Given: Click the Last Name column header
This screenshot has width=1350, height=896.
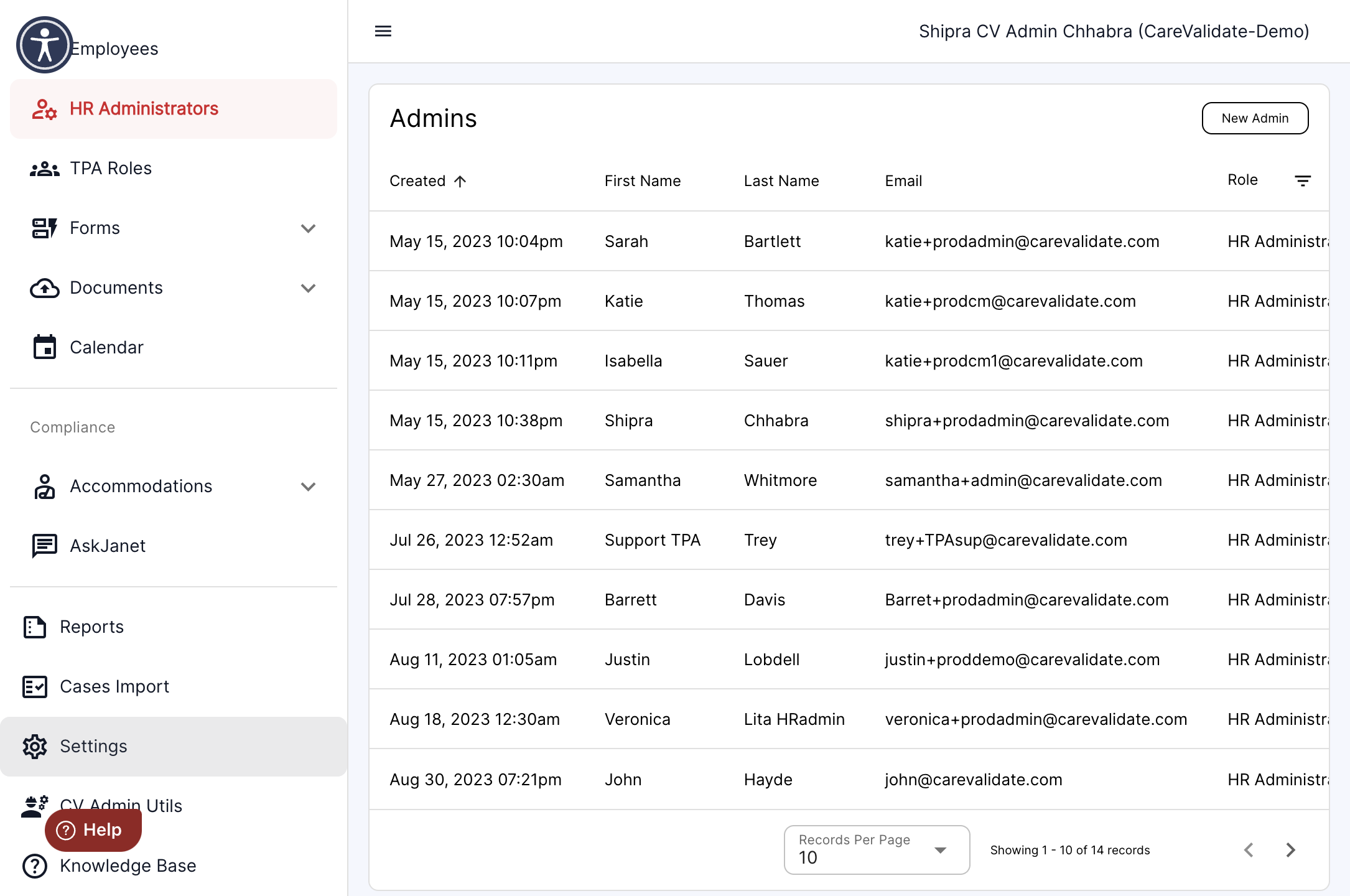Looking at the screenshot, I should (x=781, y=181).
